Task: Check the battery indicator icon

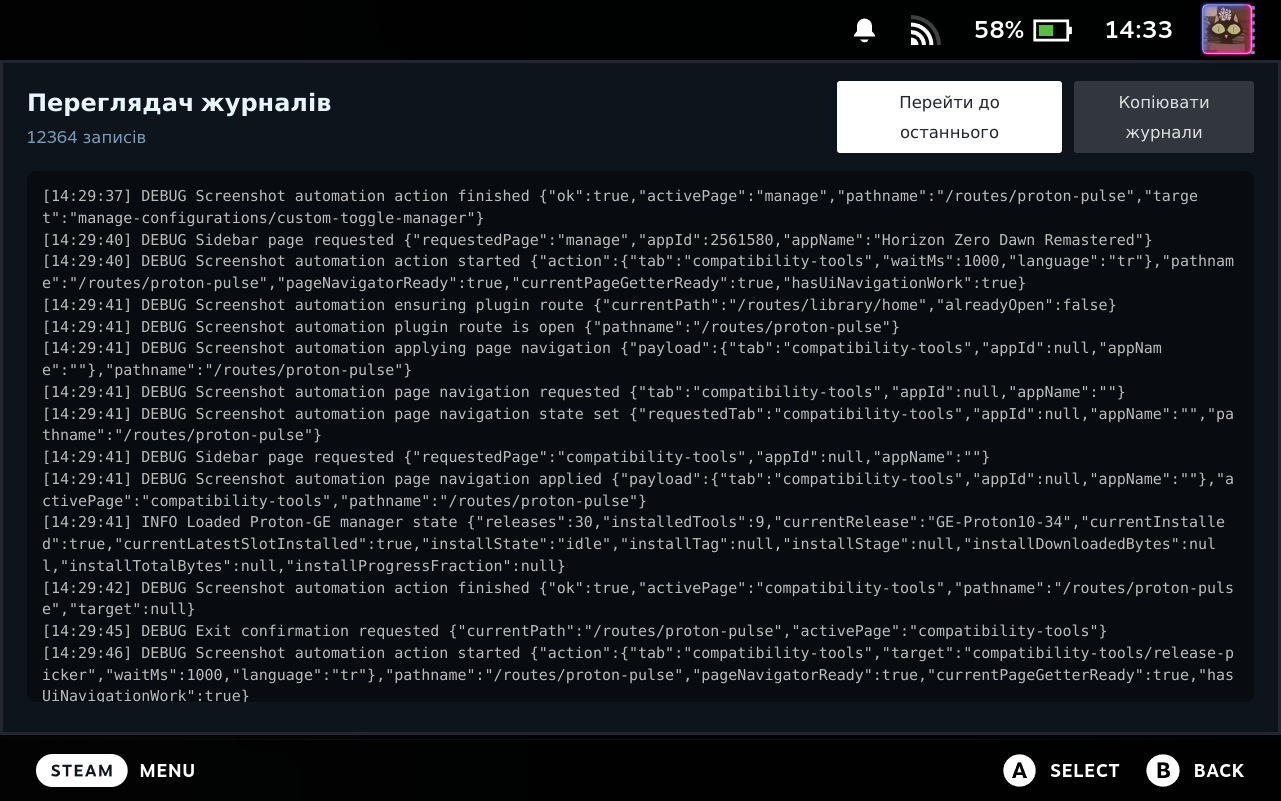Action: [1052, 31]
